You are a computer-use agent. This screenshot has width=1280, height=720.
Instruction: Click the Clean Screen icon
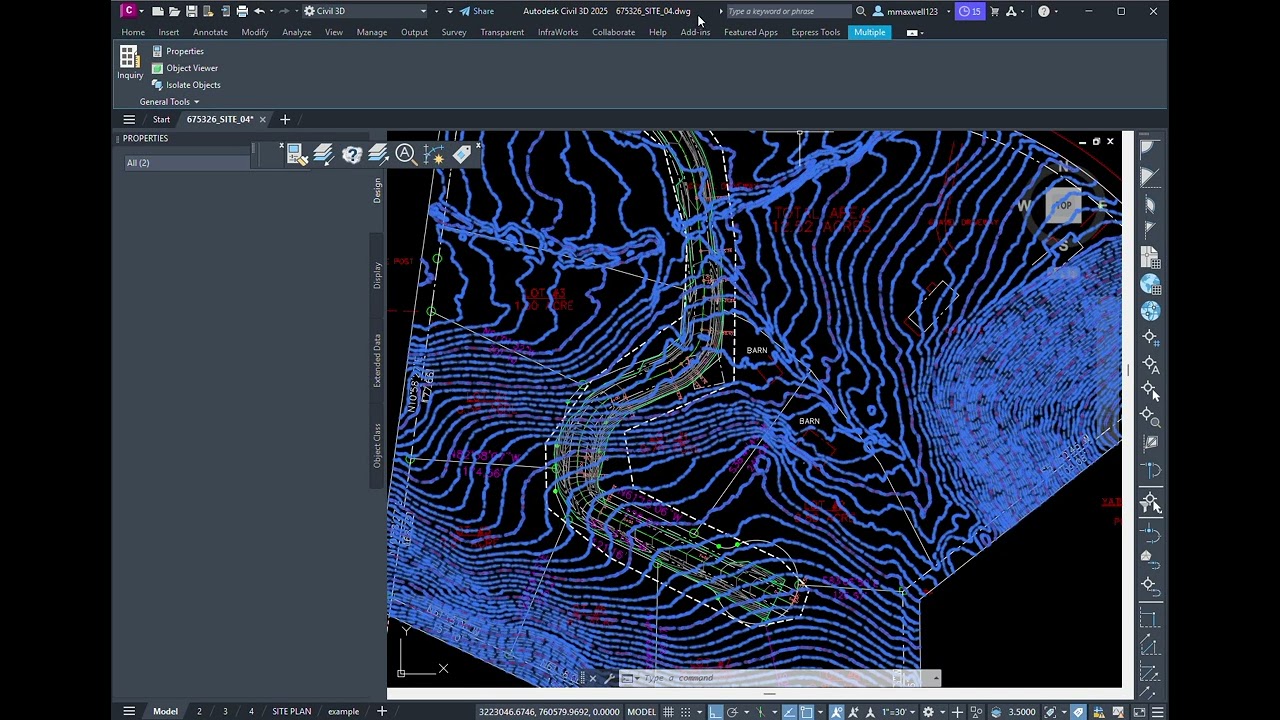click(x=1139, y=712)
